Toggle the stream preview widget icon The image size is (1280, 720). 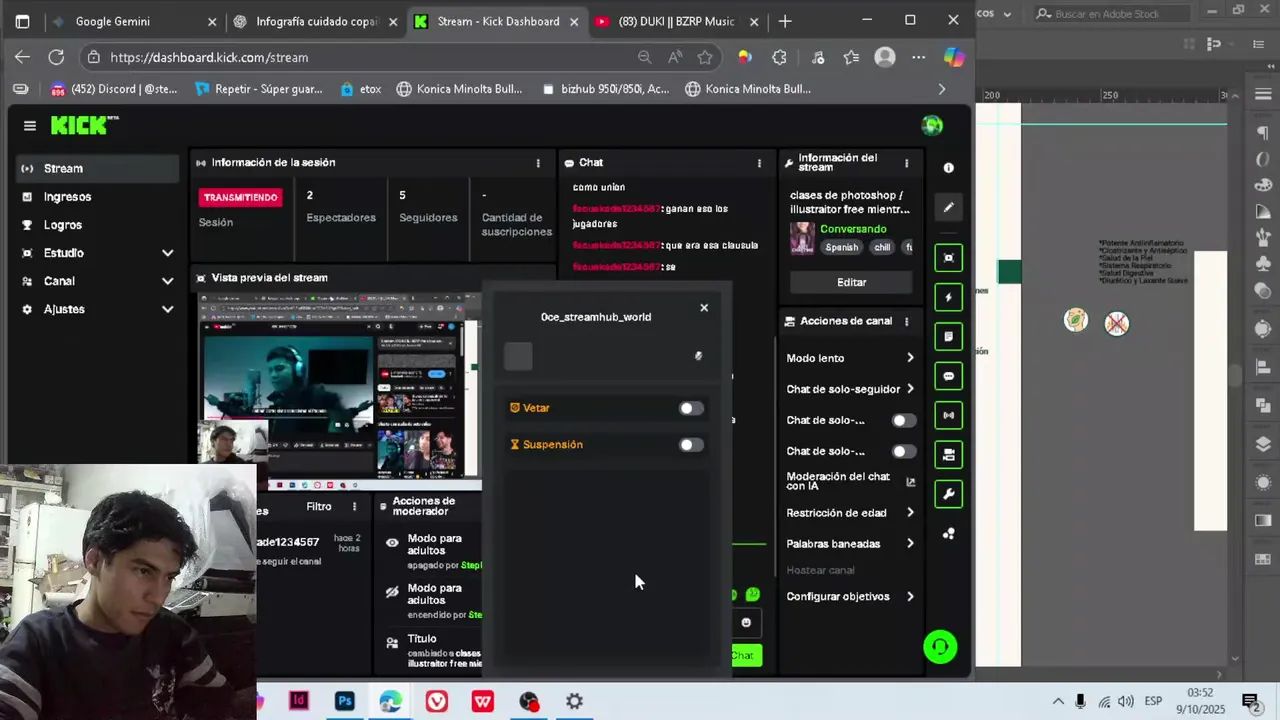pyautogui.click(x=948, y=257)
